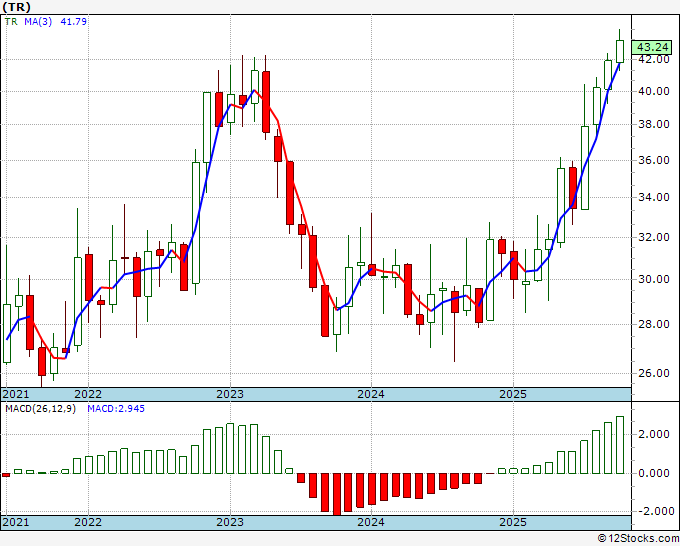
Task: Click the 0.000 MACD axis label
Action: [654, 473]
